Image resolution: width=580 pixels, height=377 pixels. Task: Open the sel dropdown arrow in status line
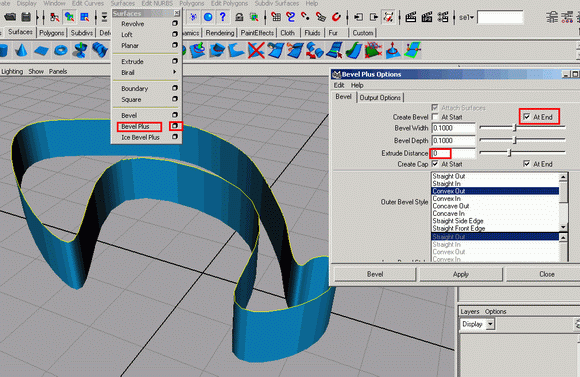coord(472,17)
